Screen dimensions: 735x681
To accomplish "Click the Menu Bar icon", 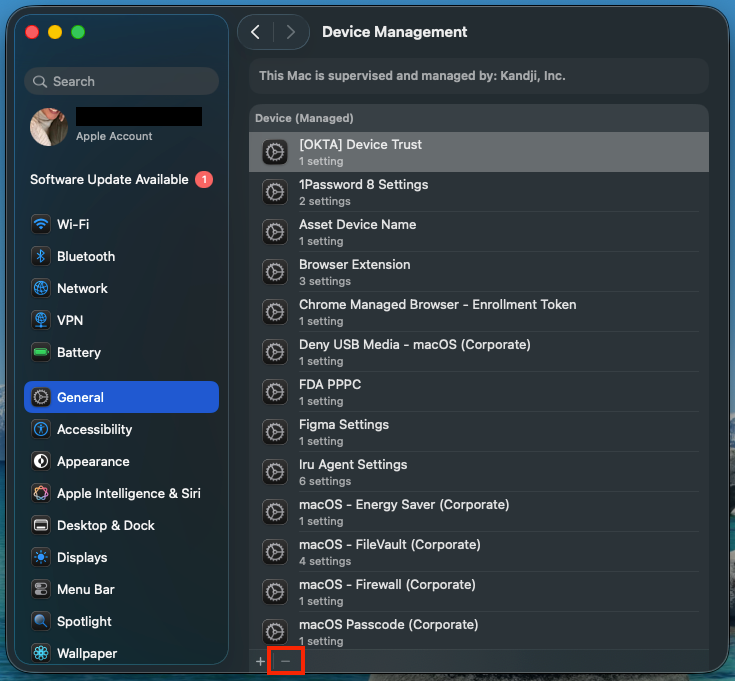I will point(41,589).
